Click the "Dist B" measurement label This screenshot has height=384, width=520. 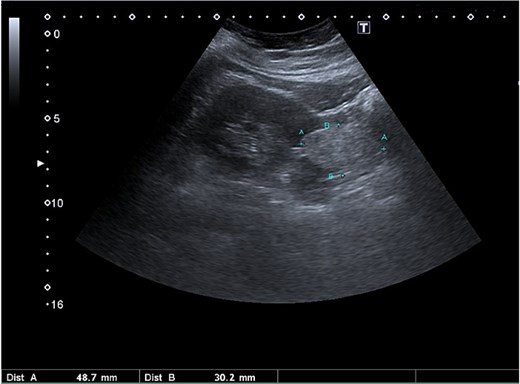point(160,378)
